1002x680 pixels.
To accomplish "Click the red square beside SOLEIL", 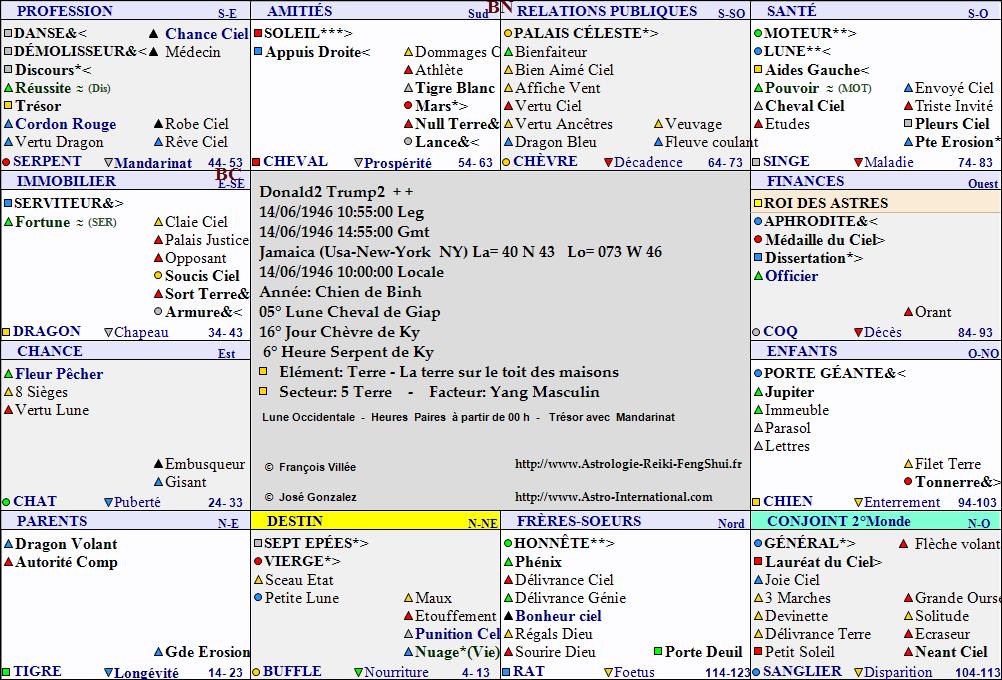I will [258, 33].
